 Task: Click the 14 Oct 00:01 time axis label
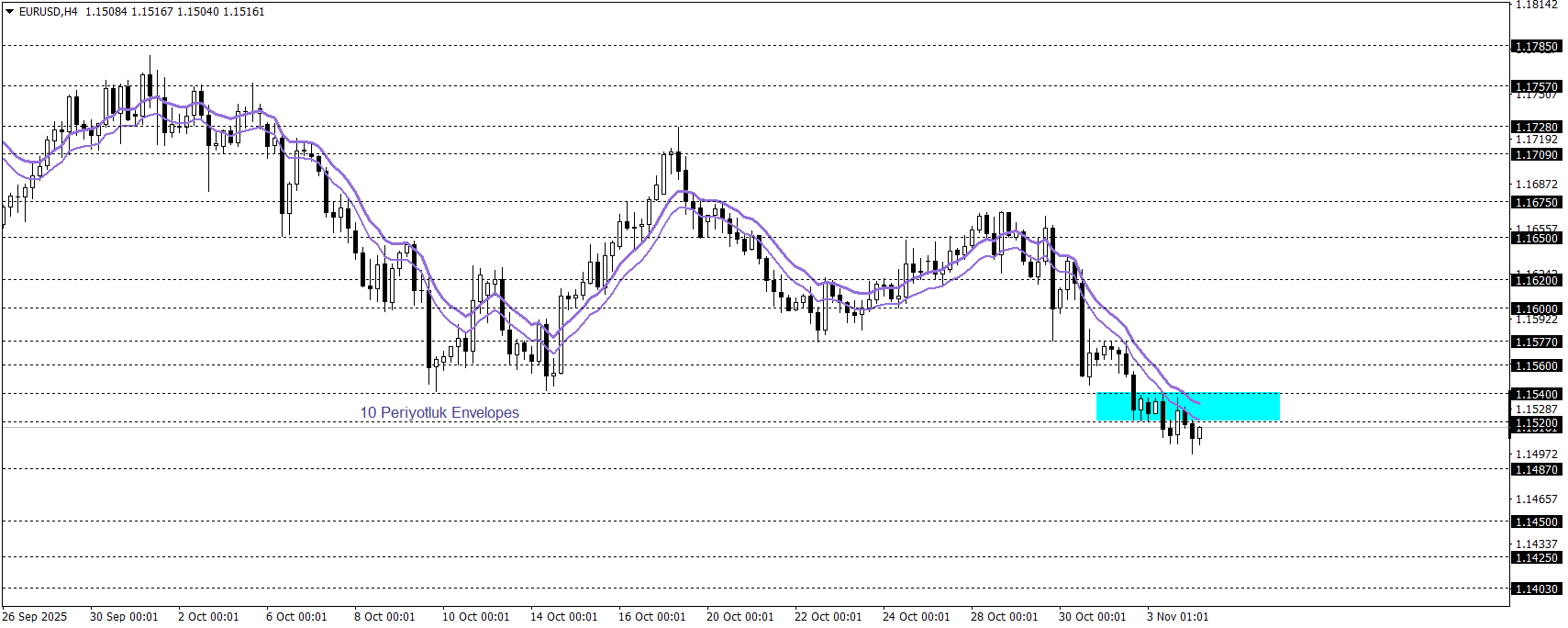(563, 616)
